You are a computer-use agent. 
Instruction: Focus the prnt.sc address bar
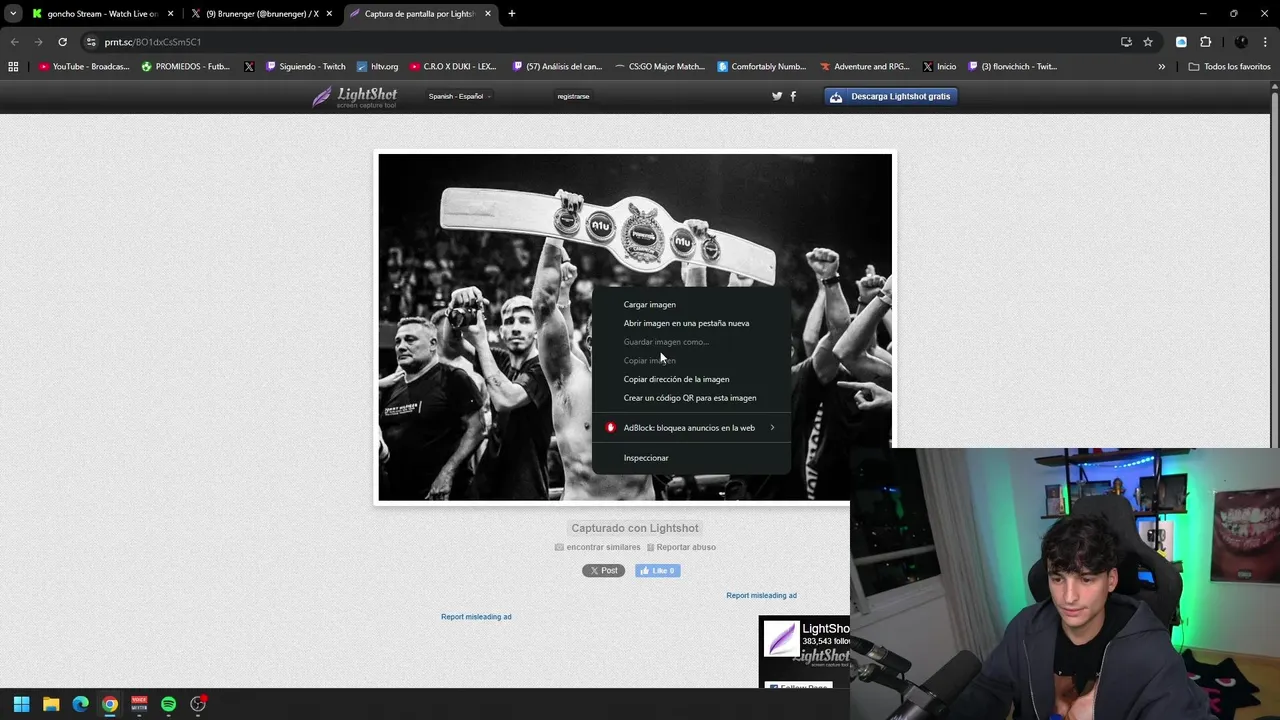600,42
